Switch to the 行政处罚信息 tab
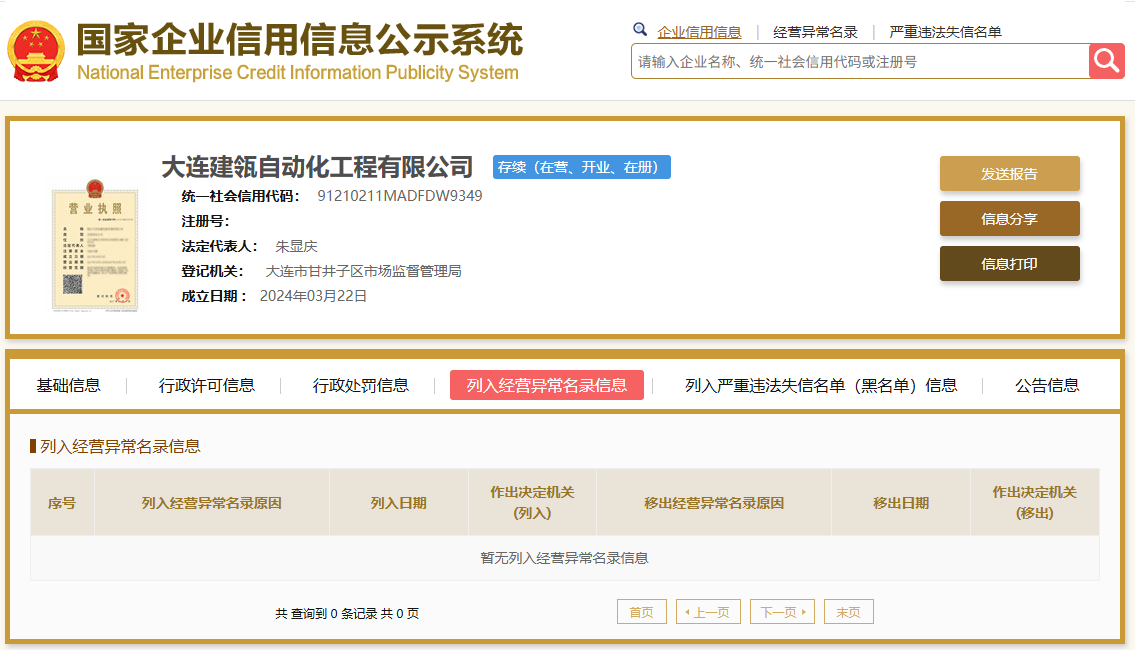The height and width of the screenshot is (650, 1135). pos(360,385)
